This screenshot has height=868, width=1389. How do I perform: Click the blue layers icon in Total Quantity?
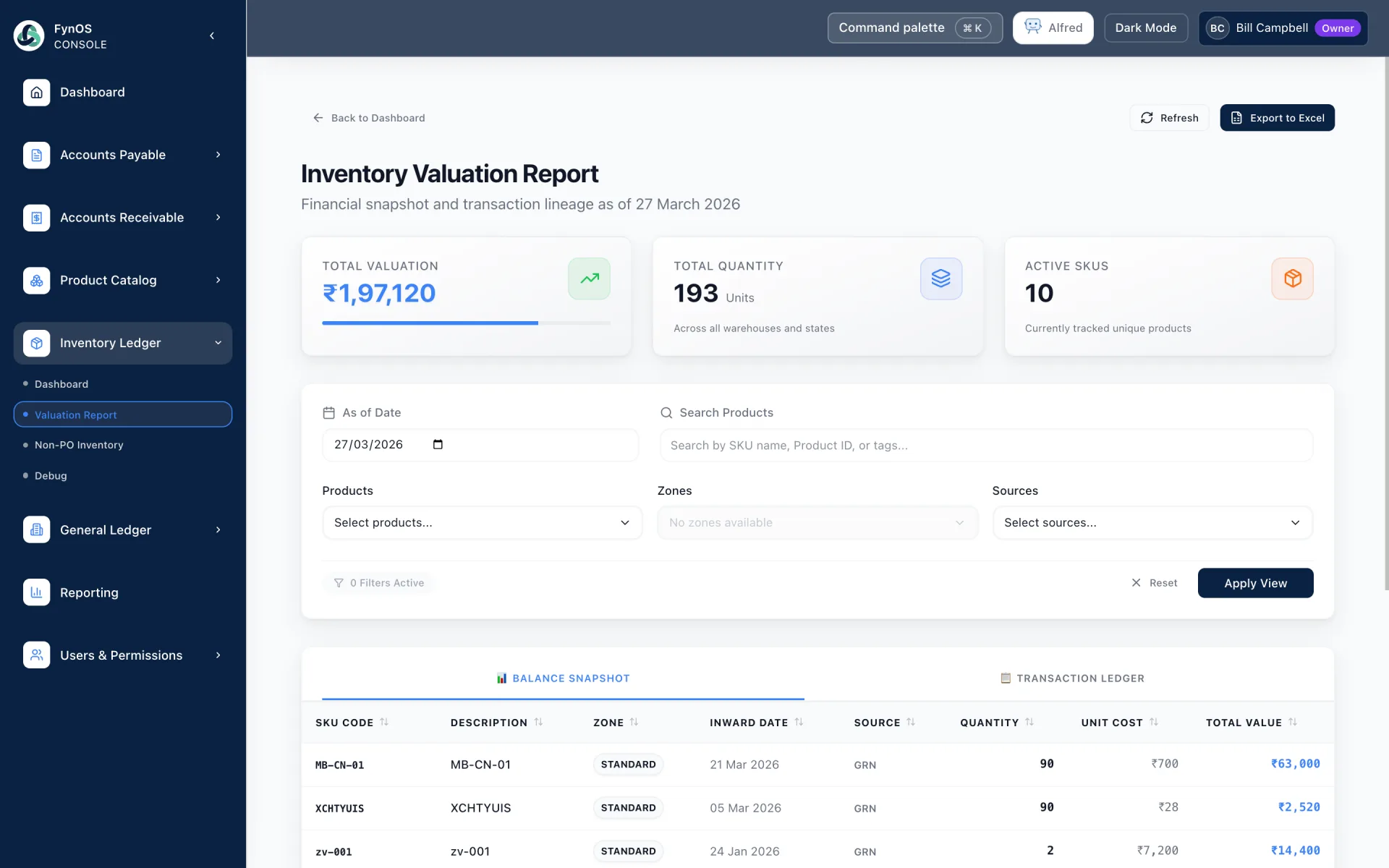click(941, 278)
